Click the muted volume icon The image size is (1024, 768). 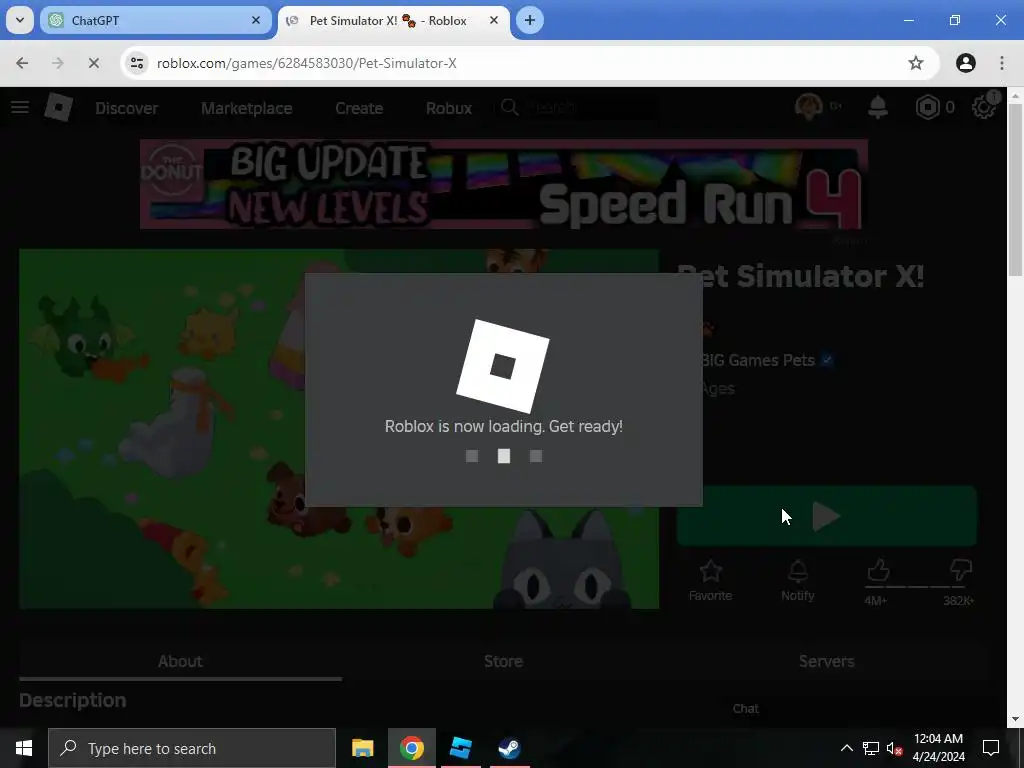coord(894,748)
